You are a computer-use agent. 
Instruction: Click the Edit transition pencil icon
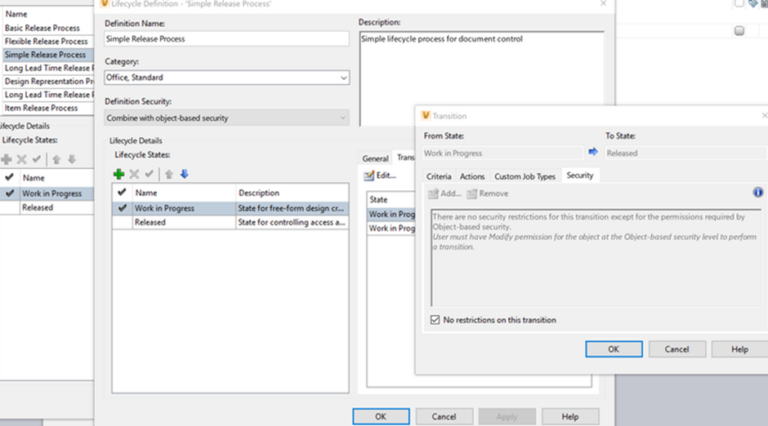369,175
